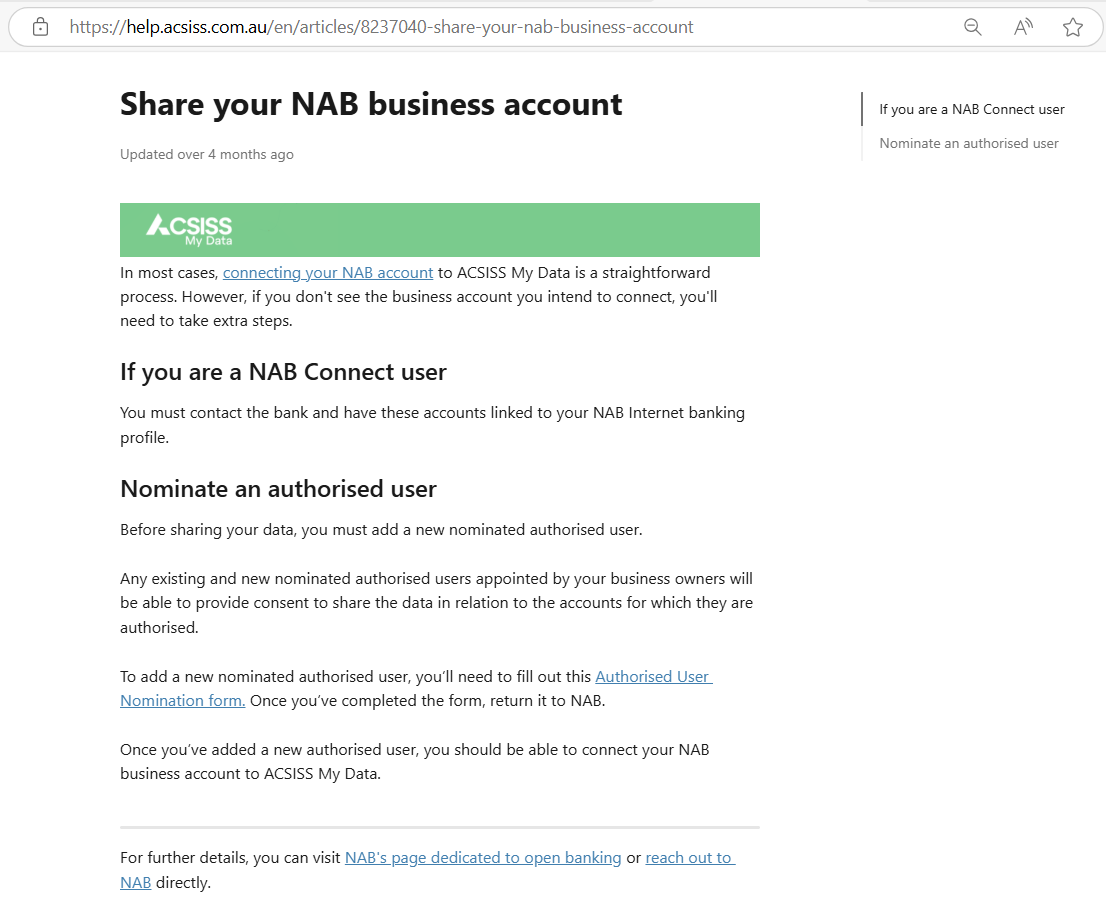
Task: Click the sentence starting "Before sharing your data"
Action: click(381, 529)
